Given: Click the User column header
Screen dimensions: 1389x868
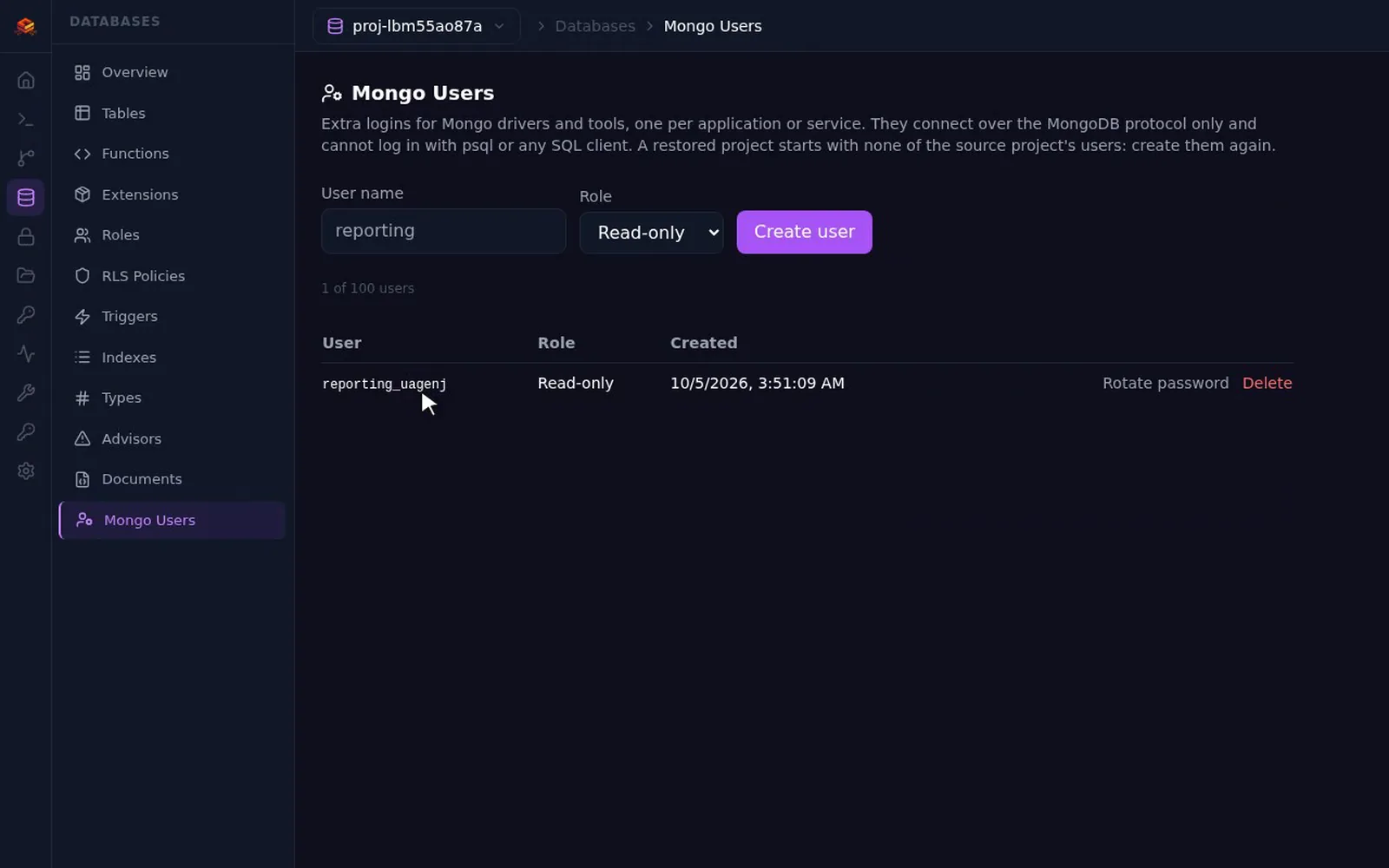Looking at the screenshot, I should point(342,343).
